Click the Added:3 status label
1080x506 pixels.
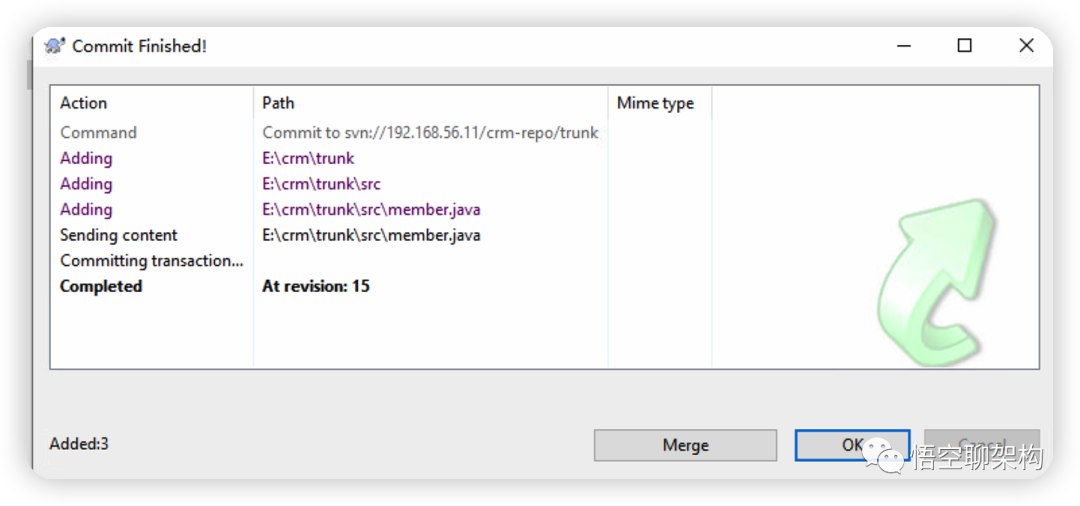coord(79,444)
